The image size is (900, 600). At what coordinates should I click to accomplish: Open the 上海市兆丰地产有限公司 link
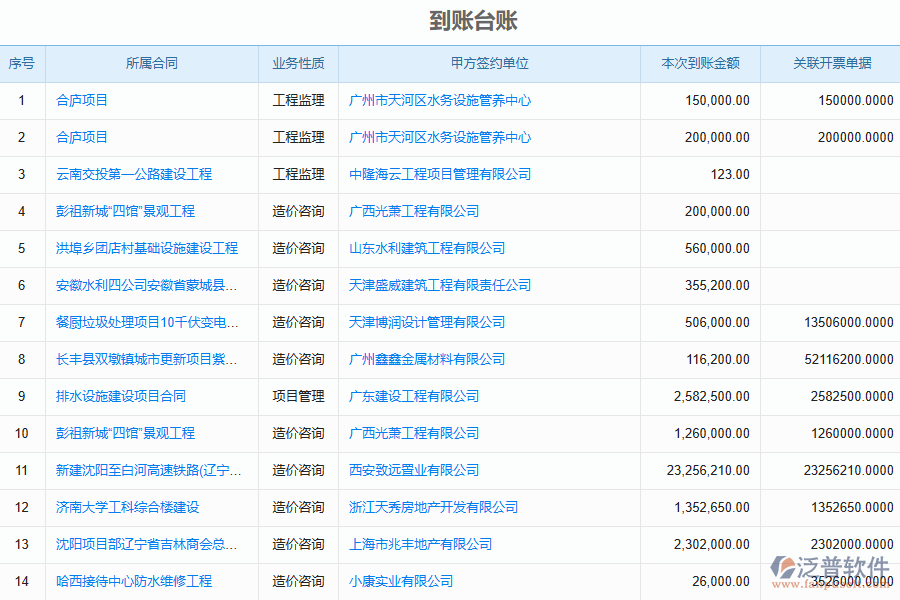tap(420, 544)
